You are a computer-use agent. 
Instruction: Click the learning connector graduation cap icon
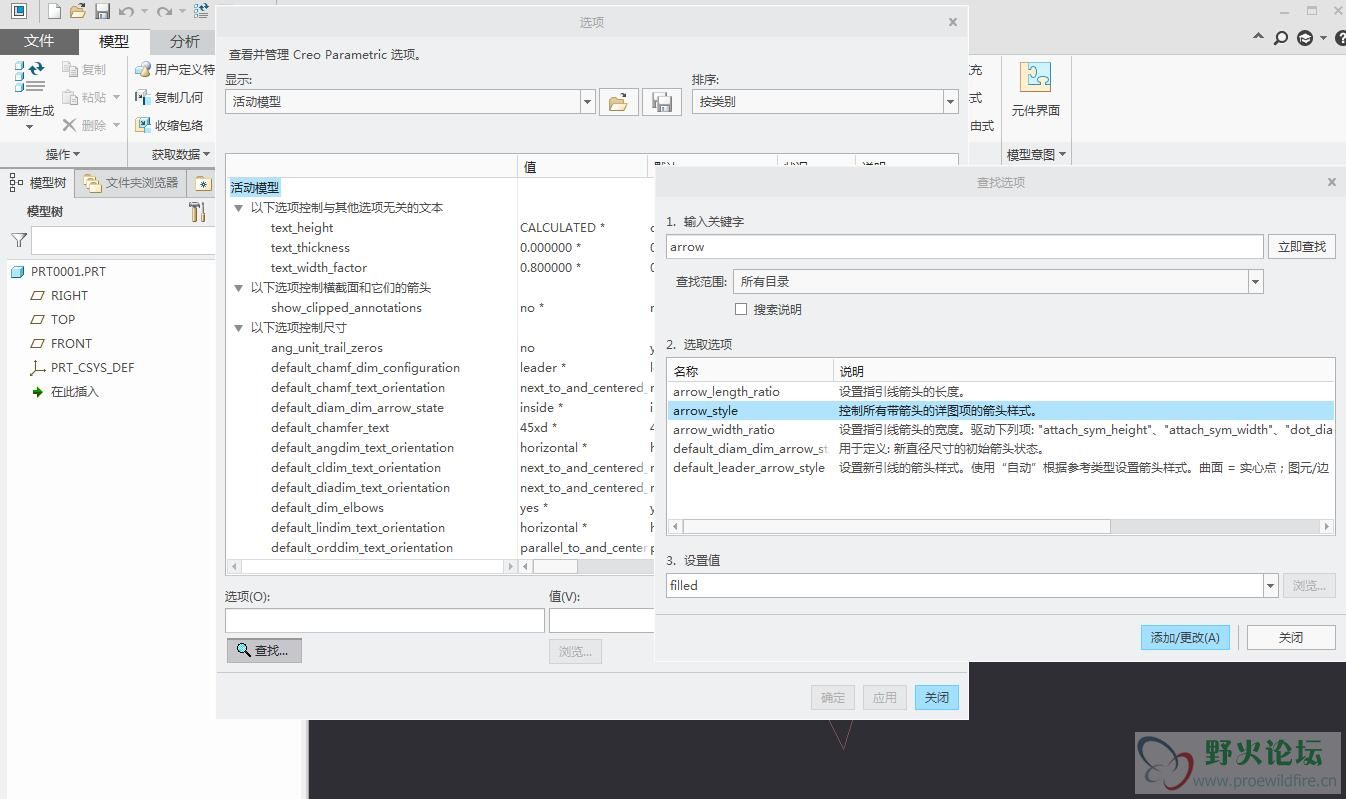1305,38
